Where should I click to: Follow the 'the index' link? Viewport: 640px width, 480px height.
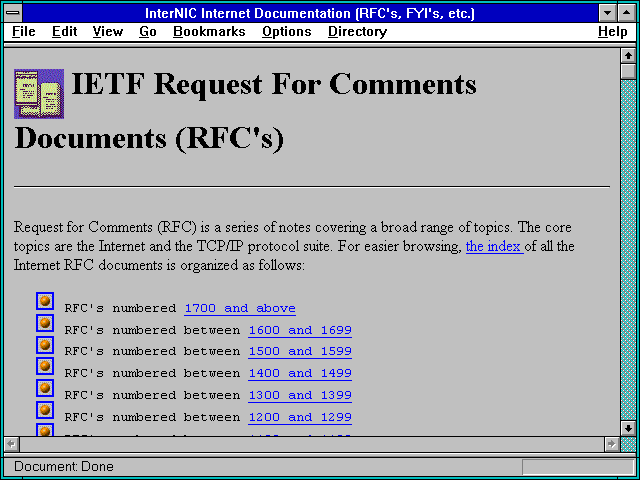coord(494,247)
